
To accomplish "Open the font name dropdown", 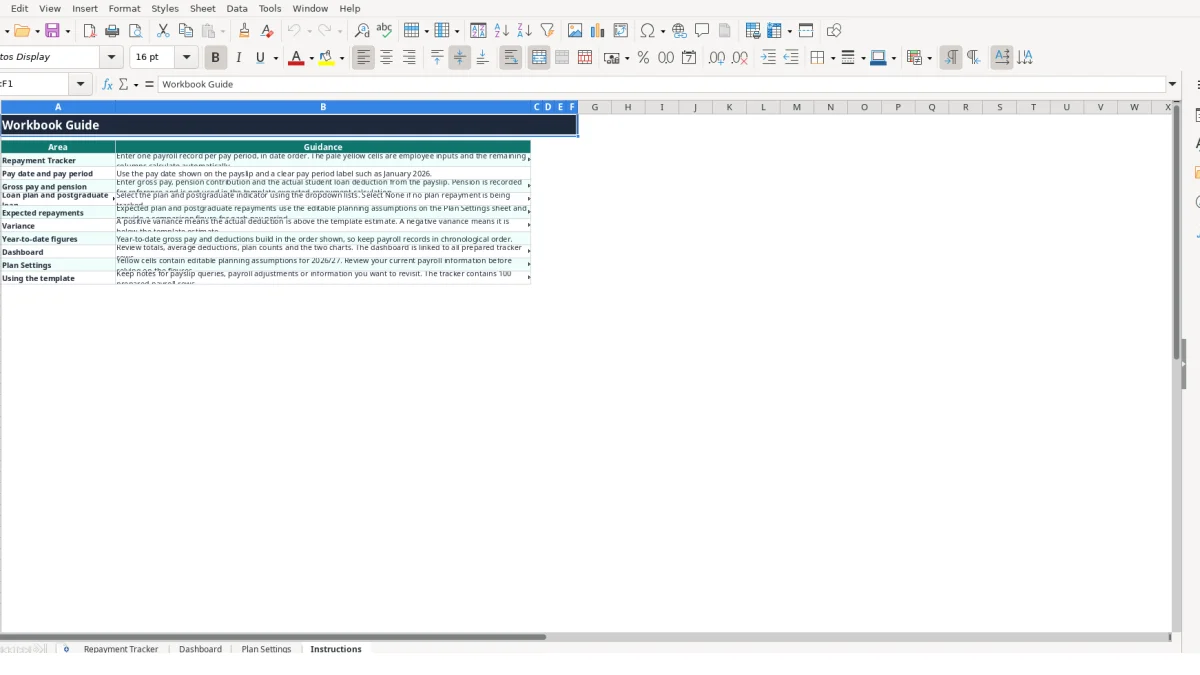I will (111, 58).
